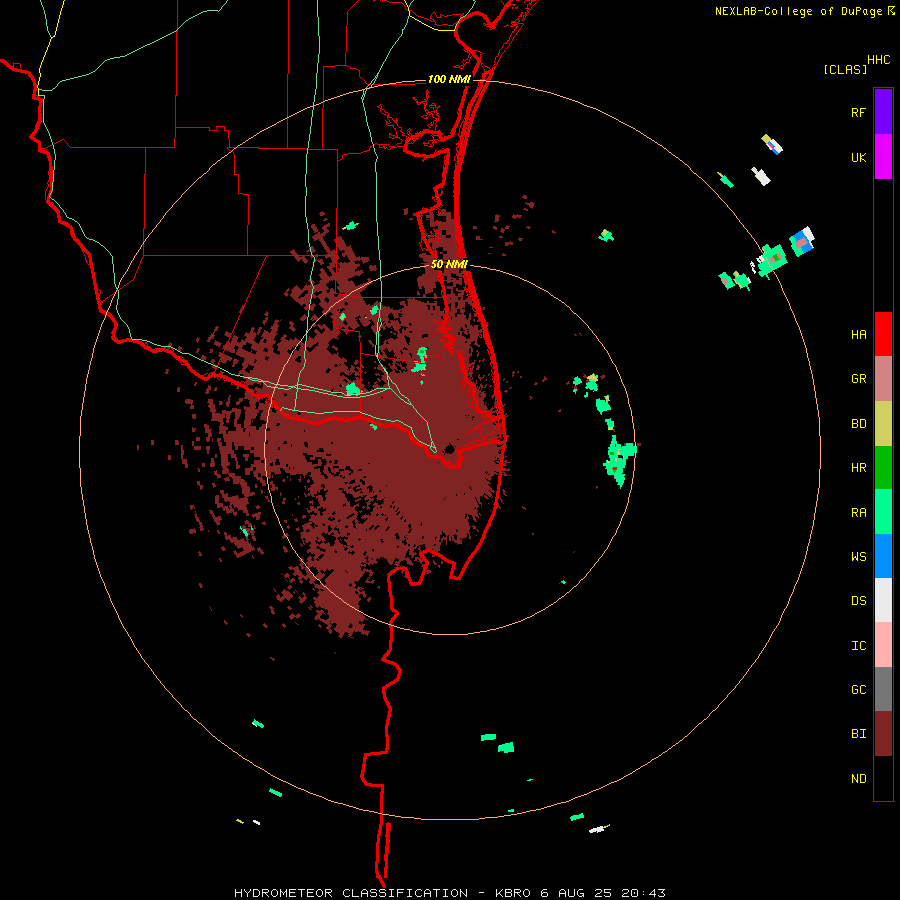Click the BI legend label
Screen dimensions: 900x900
pyautogui.click(x=858, y=734)
